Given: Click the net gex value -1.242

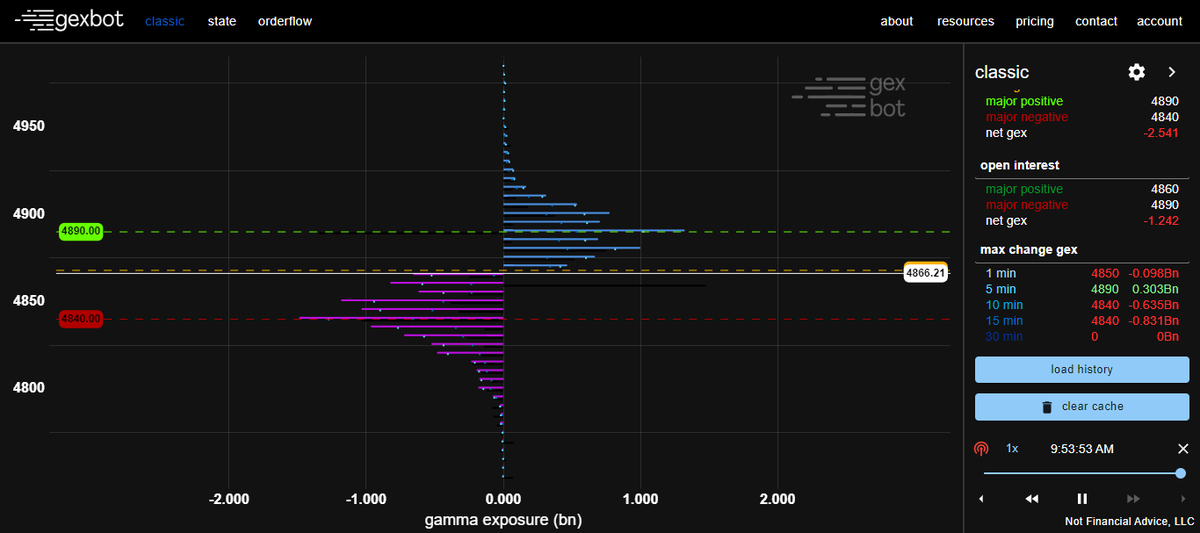Looking at the screenshot, I should (x=1160, y=221).
